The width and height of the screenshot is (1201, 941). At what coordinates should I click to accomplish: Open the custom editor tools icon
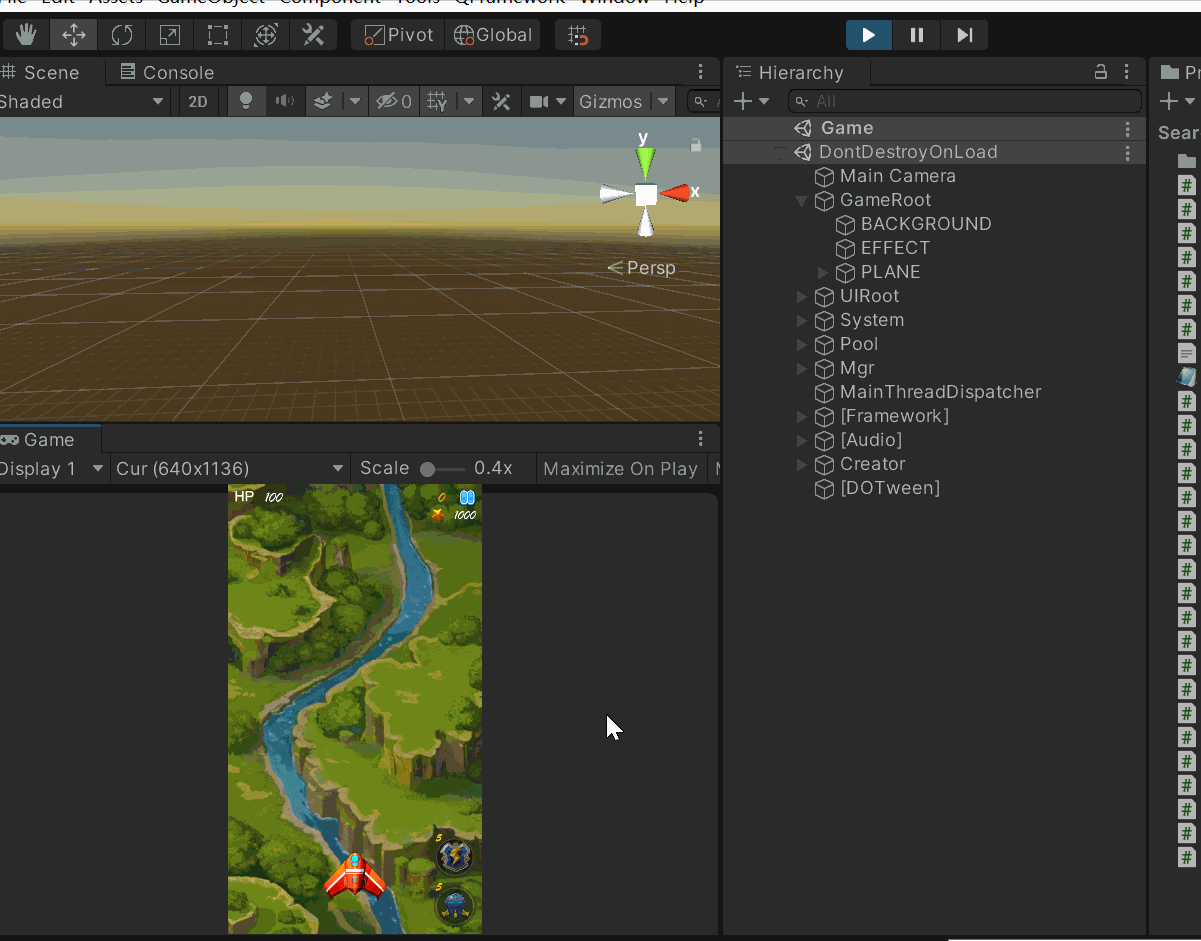click(x=313, y=35)
